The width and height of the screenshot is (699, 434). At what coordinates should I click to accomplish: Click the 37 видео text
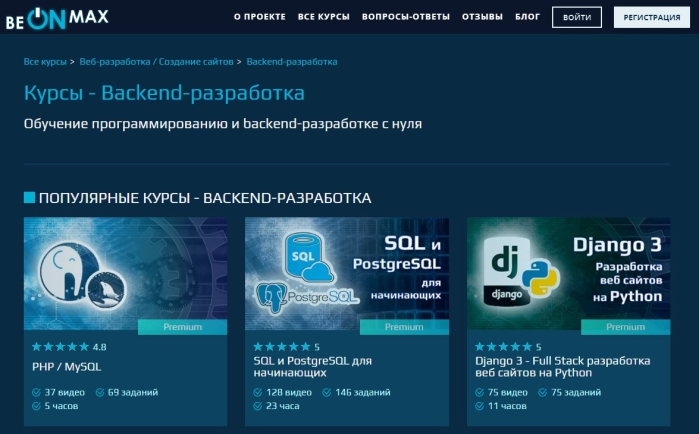[65, 393]
